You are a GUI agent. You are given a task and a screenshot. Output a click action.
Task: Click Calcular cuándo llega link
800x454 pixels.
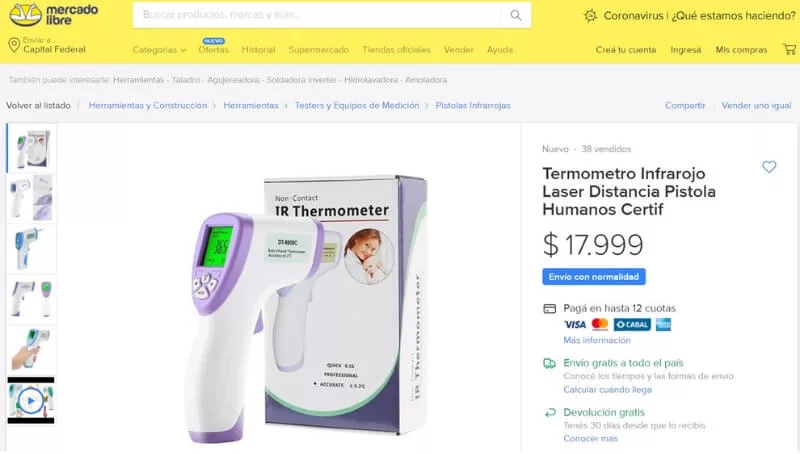click(607, 389)
